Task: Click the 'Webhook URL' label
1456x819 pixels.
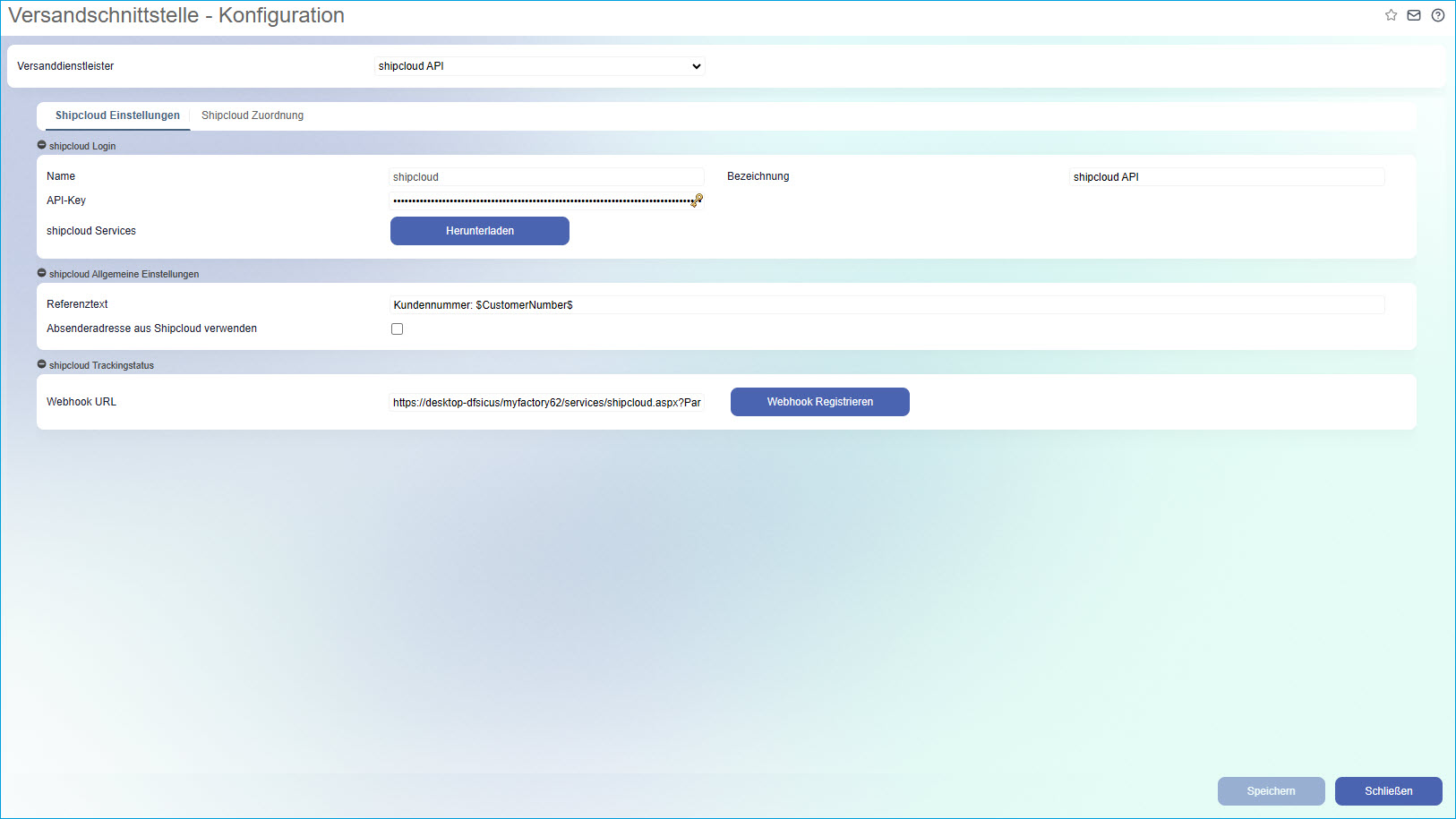Action: [x=81, y=402]
